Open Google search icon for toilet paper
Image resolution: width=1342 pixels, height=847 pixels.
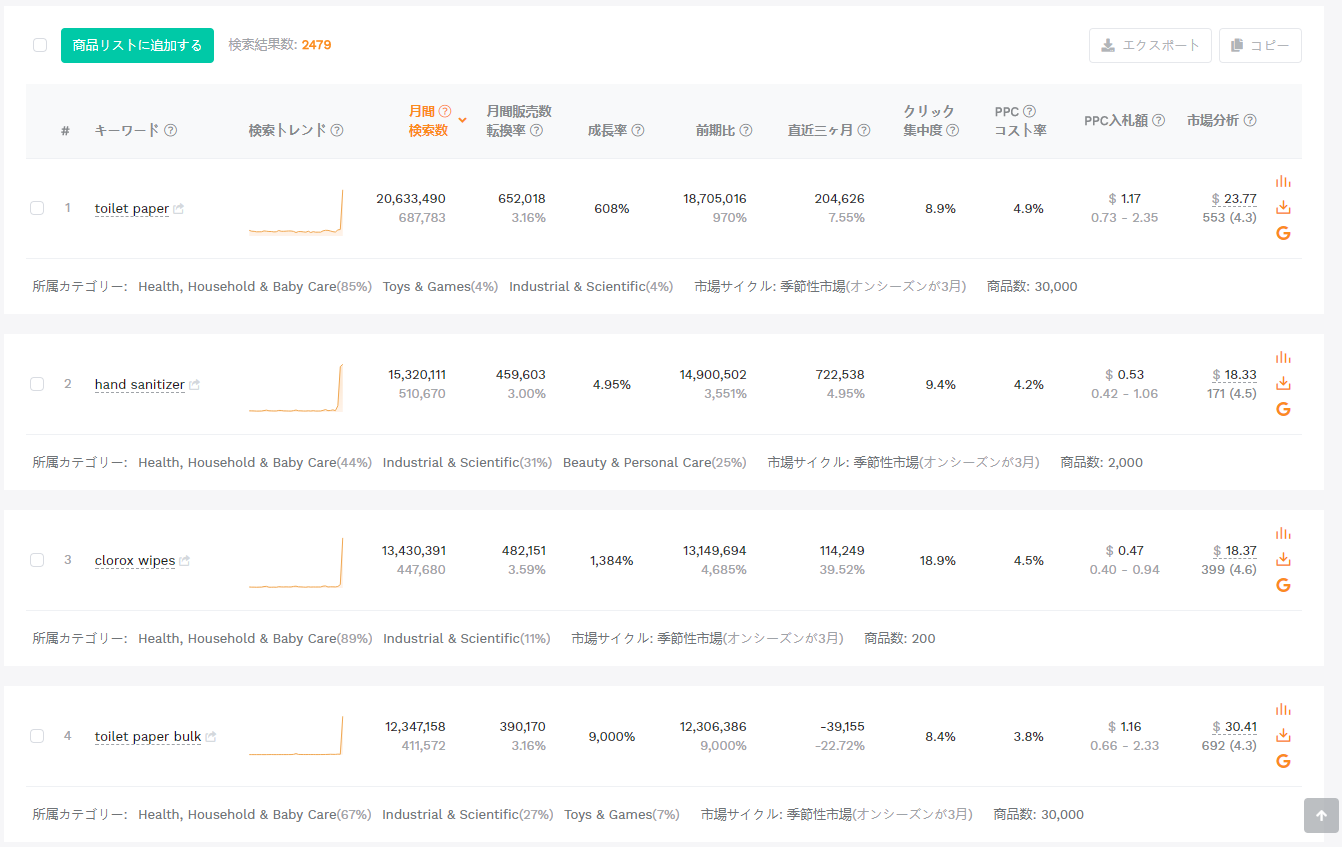pos(1283,233)
